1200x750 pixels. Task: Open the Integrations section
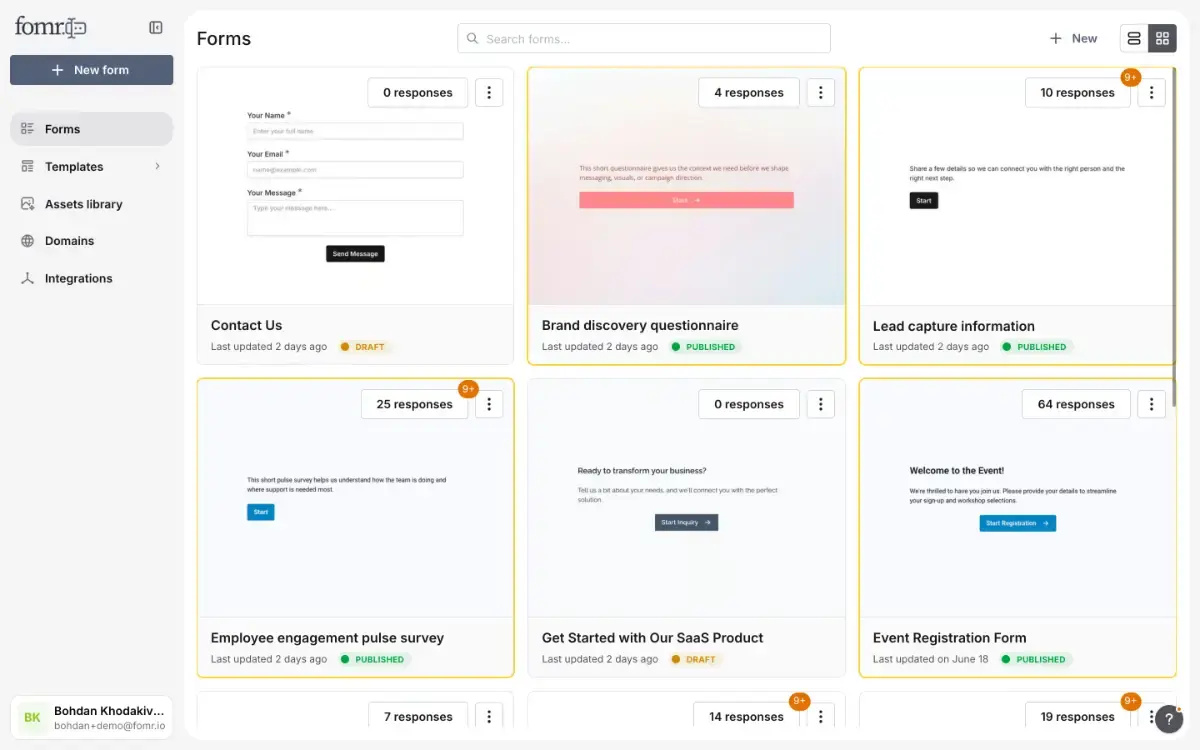(x=91, y=279)
